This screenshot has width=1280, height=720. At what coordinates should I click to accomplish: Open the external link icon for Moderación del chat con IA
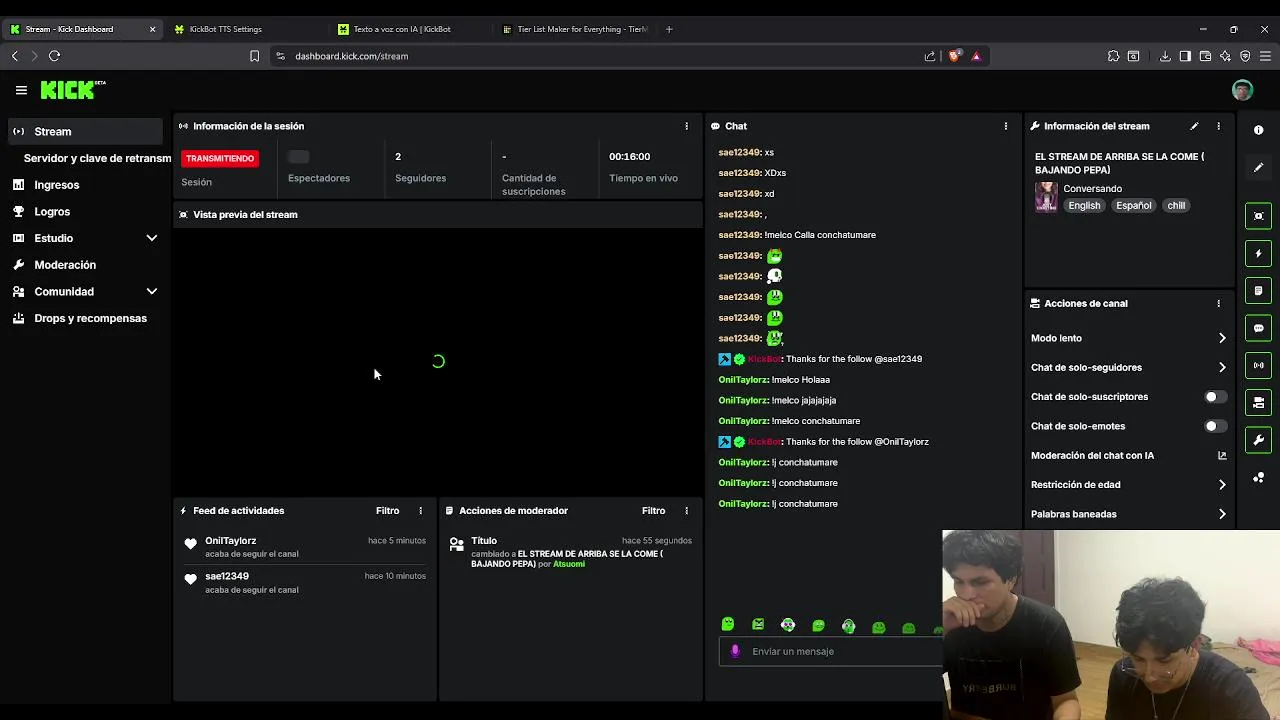tap(1221, 456)
